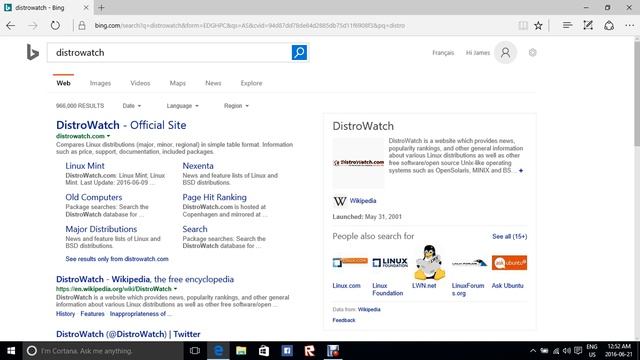The width and height of the screenshot is (640, 360).
Task: Click the volume speaker tray icon
Action: [x=567, y=351]
